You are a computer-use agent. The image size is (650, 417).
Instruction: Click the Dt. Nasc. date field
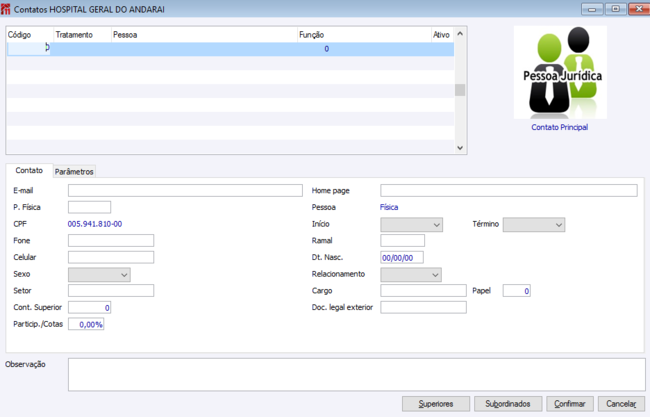point(402,257)
